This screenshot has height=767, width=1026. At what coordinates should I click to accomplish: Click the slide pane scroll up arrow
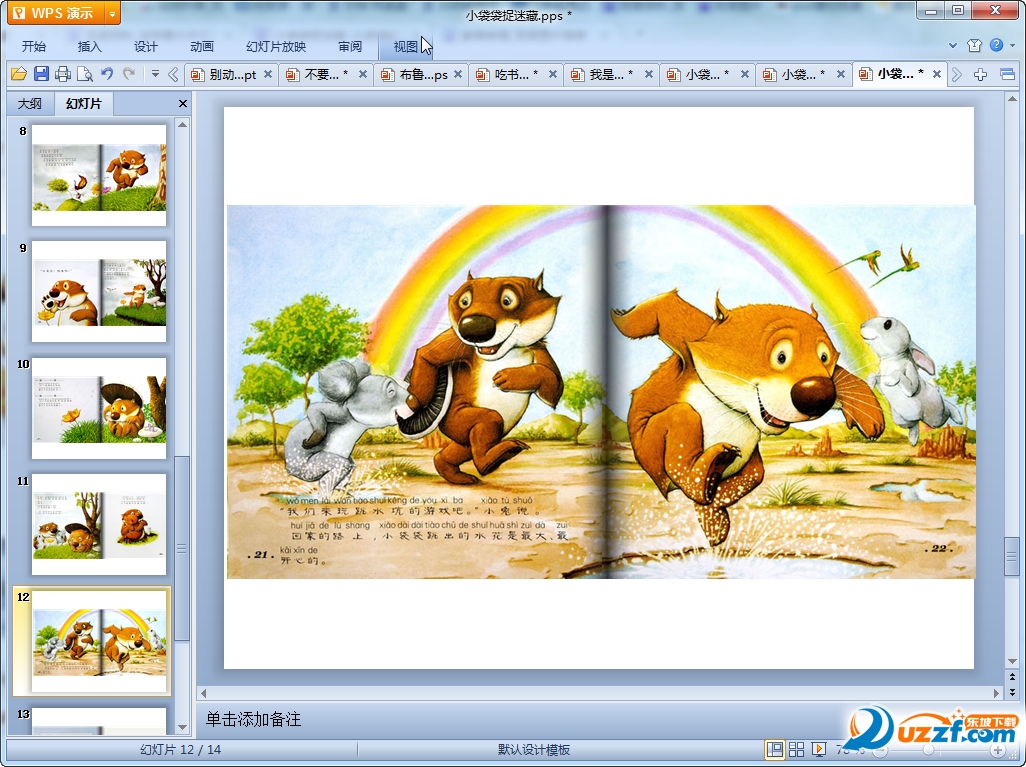[183, 124]
